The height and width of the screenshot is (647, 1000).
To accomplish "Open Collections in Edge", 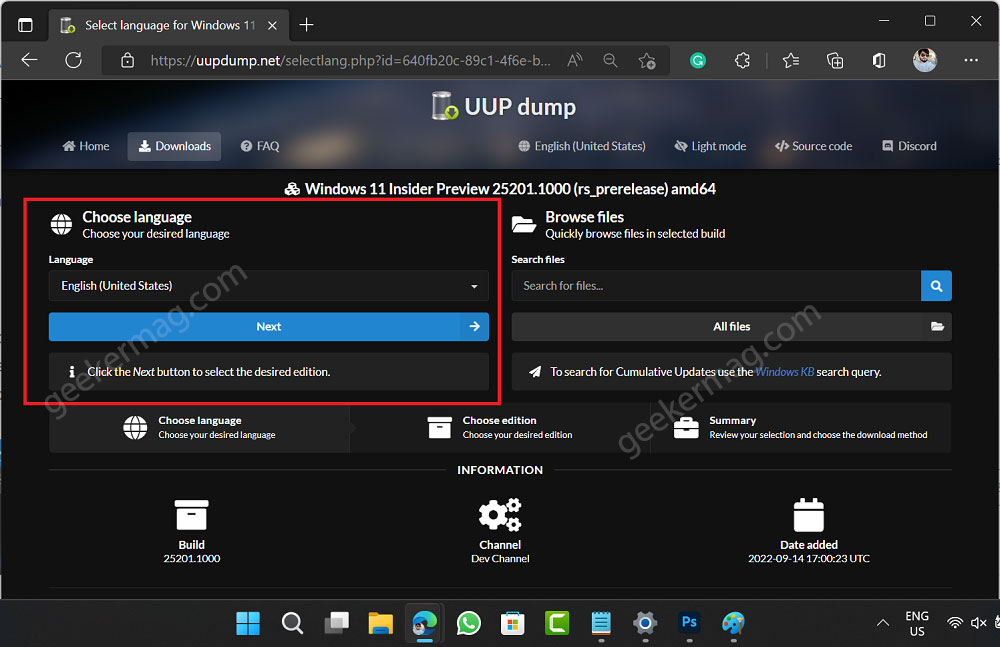I will 835,61.
